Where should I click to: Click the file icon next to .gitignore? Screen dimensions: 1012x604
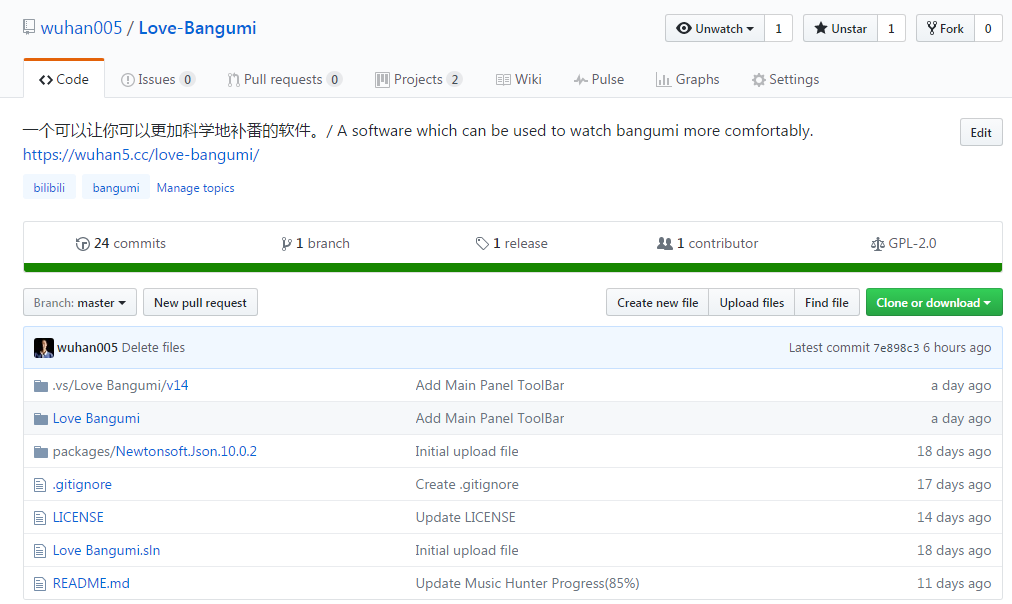[x=40, y=485]
